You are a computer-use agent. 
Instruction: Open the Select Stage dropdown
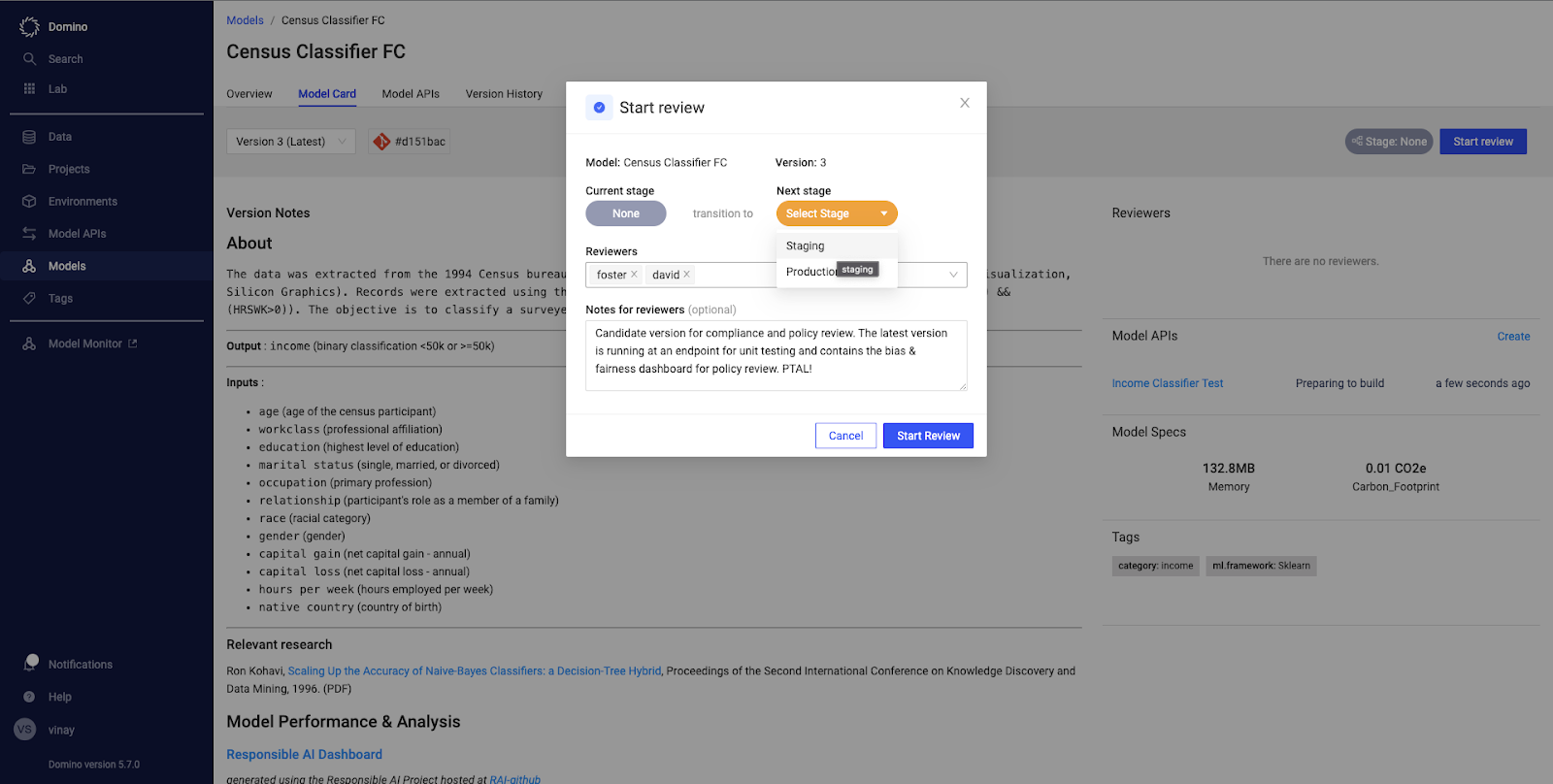pyautogui.click(x=837, y=213)
